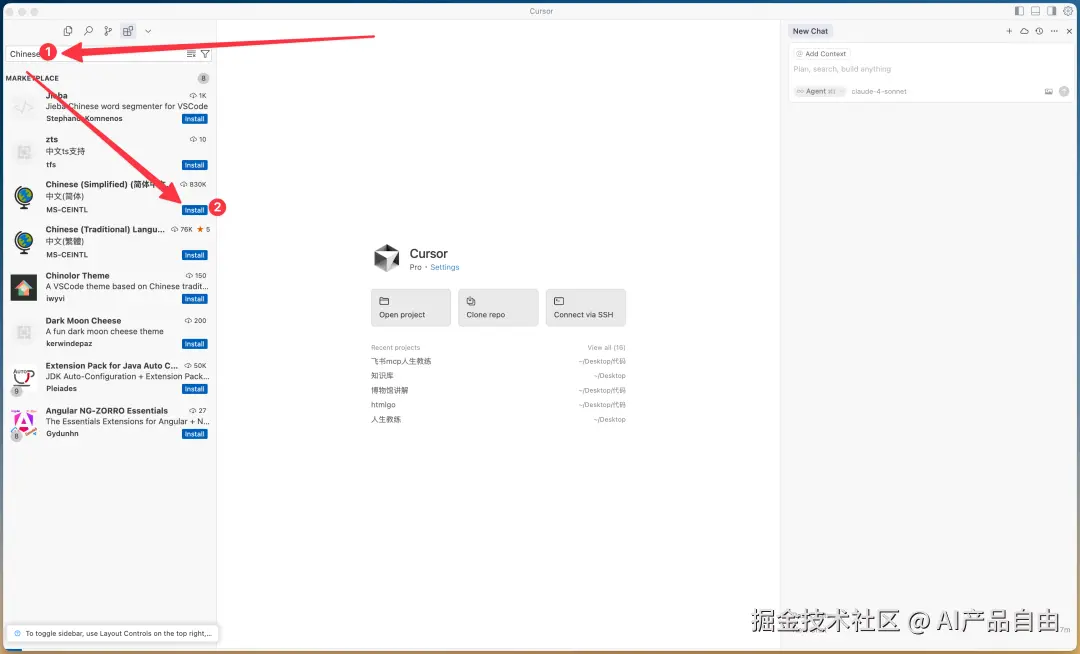The height and width of the screenshot is (654, 1080).
Task: Open recent project htmlgo
Action: coord(383,405)
